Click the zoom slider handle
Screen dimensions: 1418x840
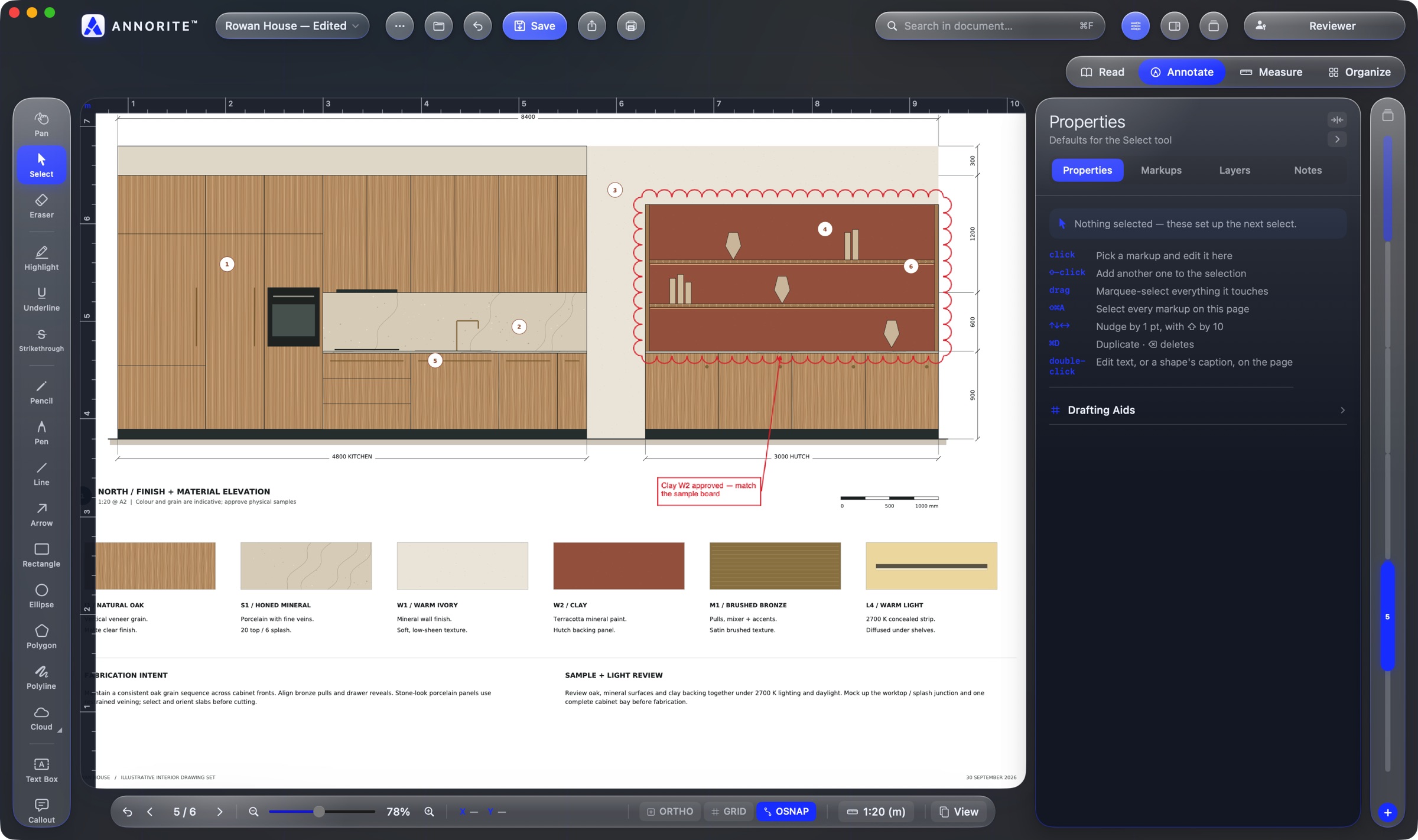pyautogui.click(x=318, y=811)
